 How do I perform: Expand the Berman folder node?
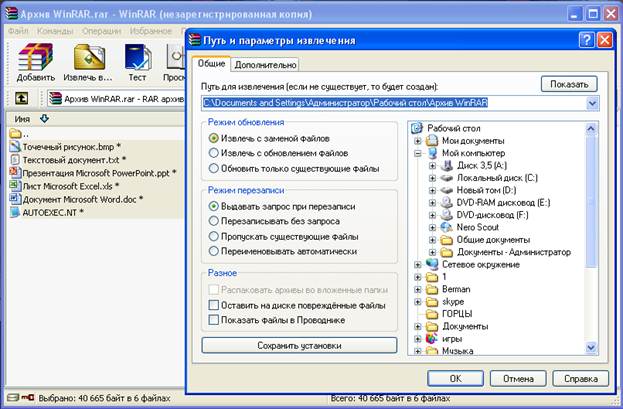point(418,289)
